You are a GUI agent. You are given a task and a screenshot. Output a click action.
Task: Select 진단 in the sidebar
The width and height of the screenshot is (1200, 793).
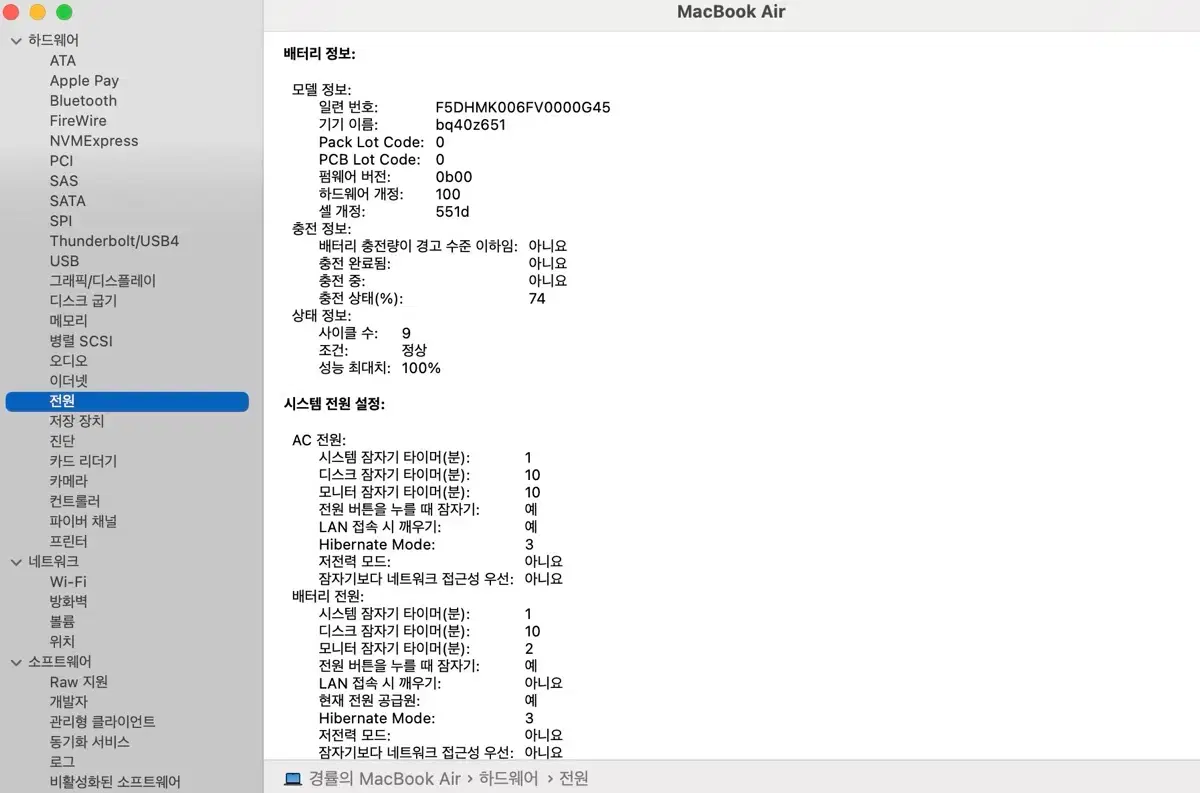pyautogui.click(x=62, y=441)
